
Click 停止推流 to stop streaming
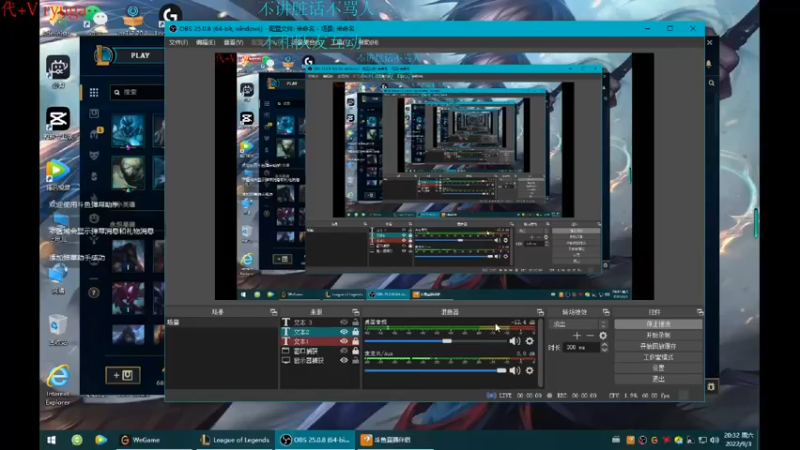658,324
